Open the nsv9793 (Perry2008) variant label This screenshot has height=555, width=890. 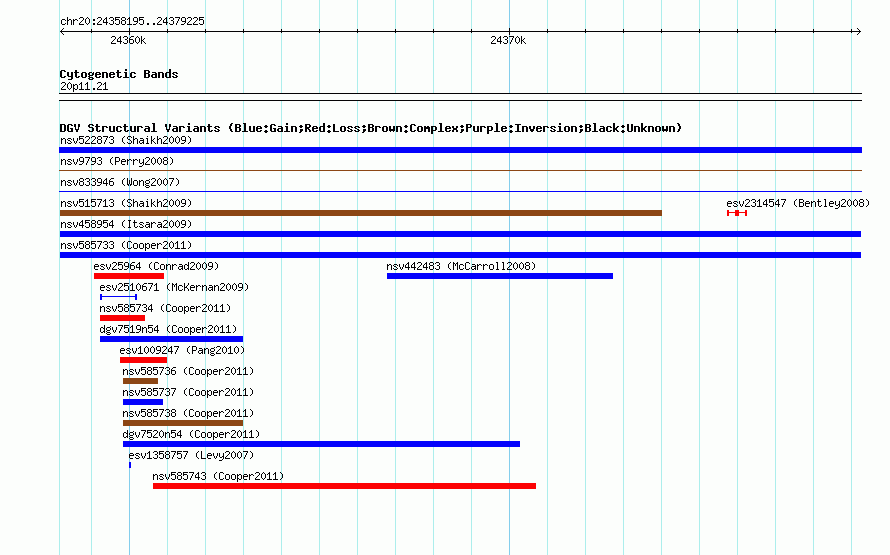click(x=117, y=161)
